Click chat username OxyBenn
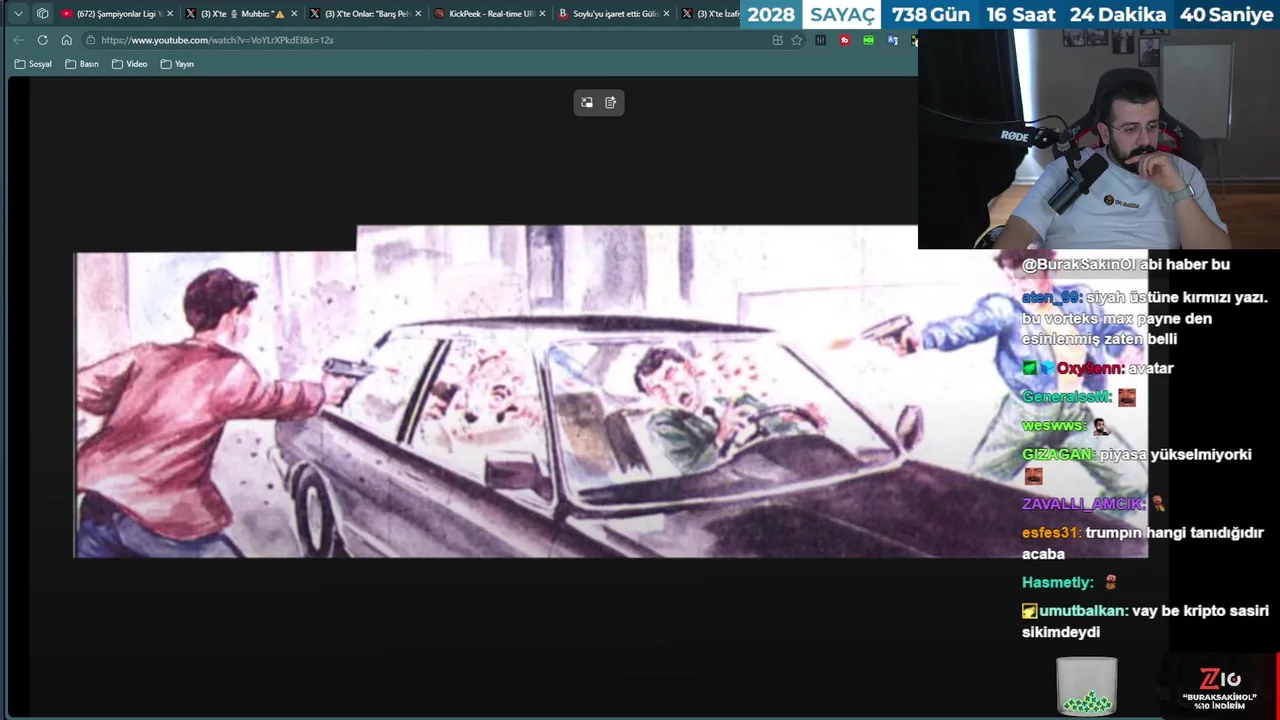The width and height of the screenshot is (1280, 720). coord(1090,368)
